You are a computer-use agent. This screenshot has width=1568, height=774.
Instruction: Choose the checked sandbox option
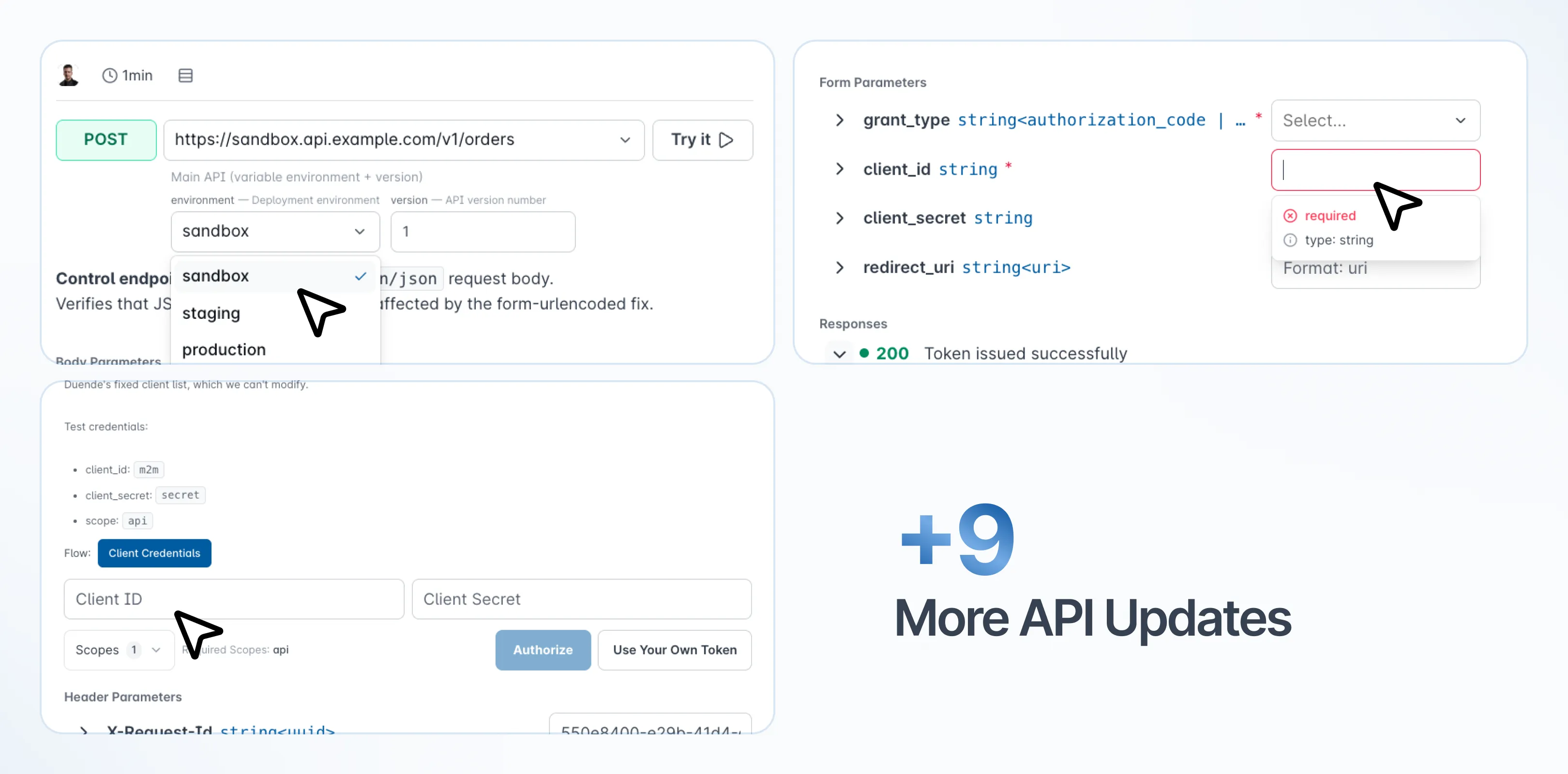click(x=275, y=276)
